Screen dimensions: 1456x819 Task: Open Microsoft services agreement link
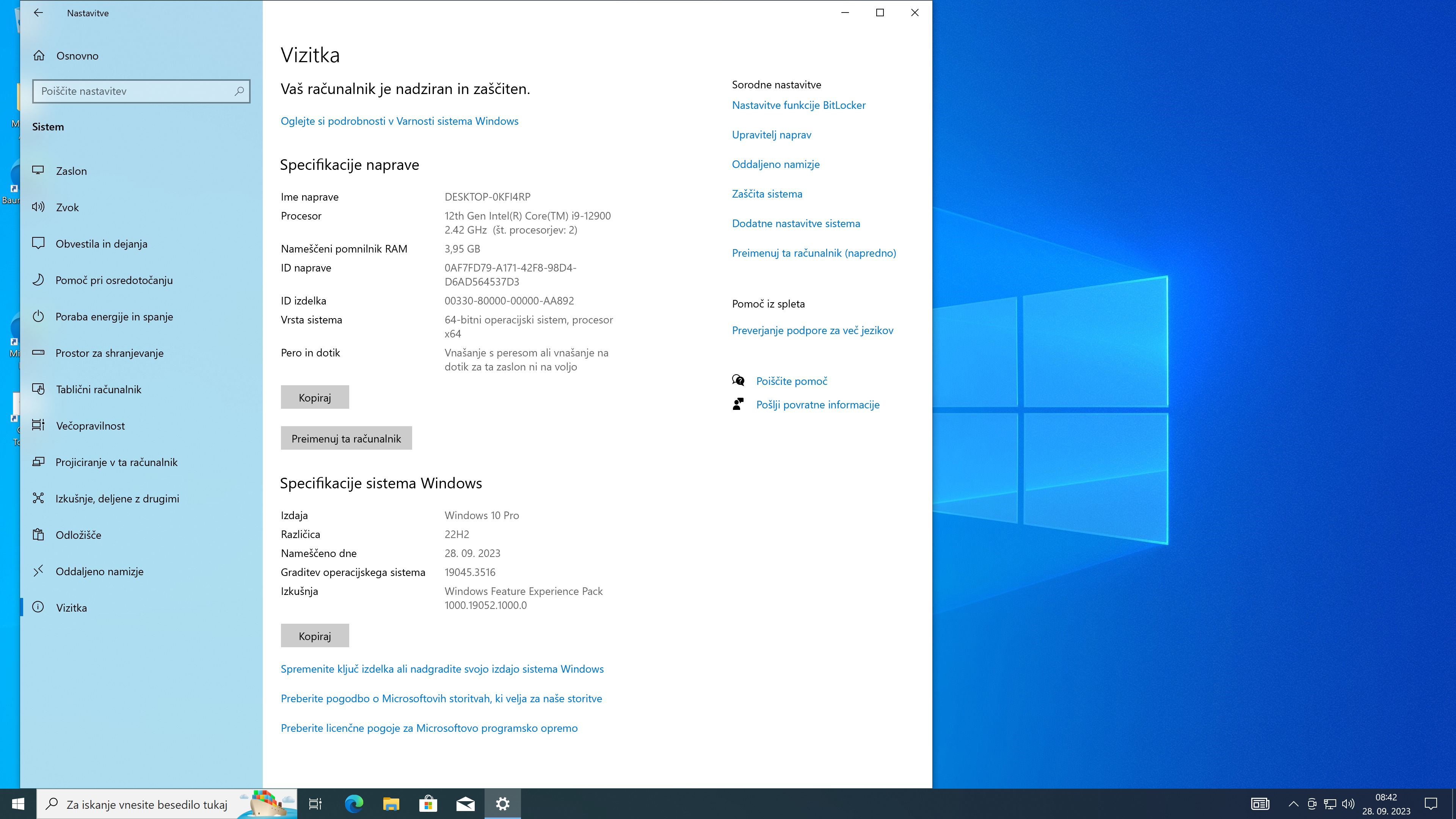tap(441, 698)
